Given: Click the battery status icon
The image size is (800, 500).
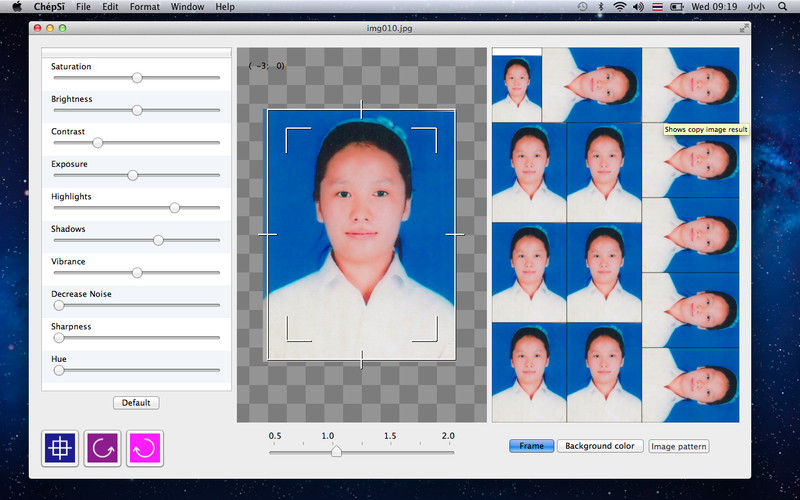Looking at the screenshot, I should [x=677, y=7].
